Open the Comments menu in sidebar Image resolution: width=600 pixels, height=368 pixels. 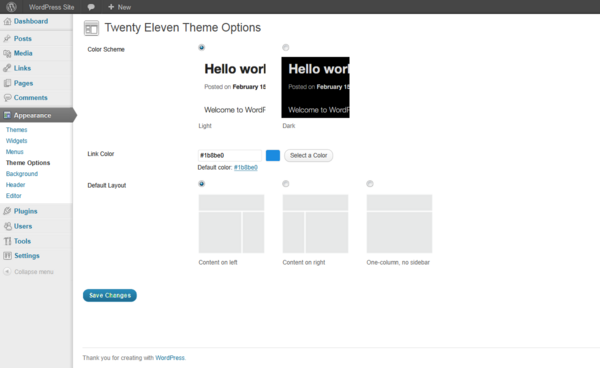tap(31, 98)
